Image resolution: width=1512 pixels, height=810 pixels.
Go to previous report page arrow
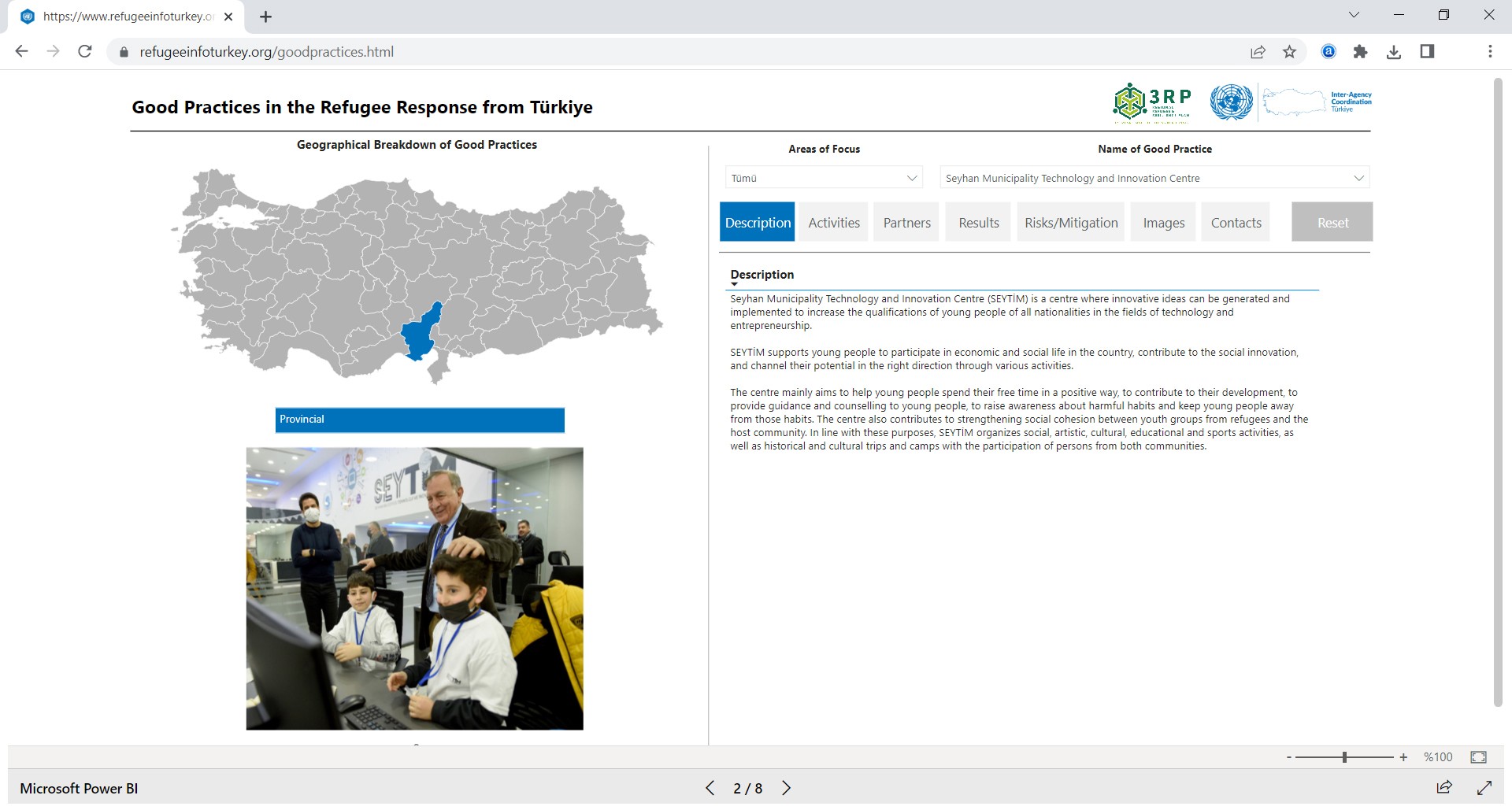pos(710,788)
